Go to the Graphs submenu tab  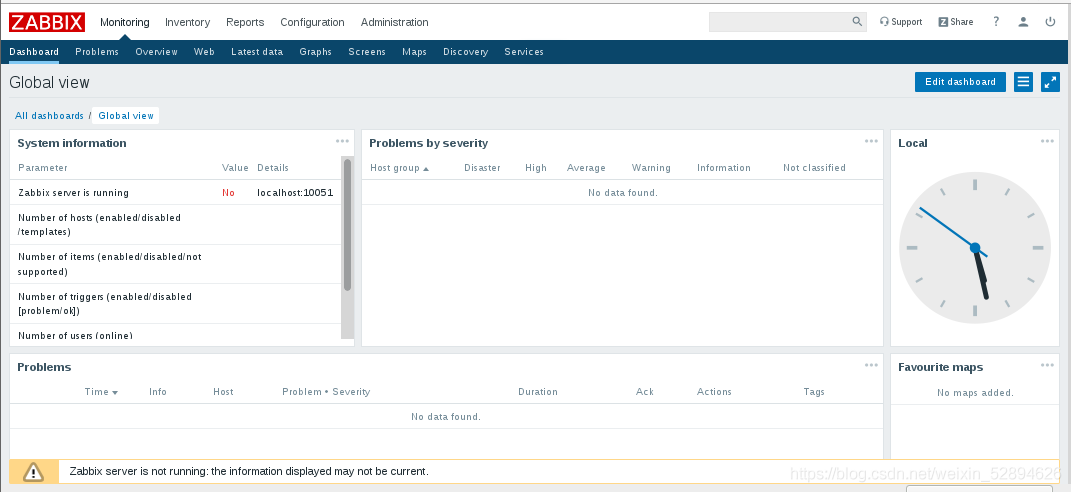click(x=316, y=52)
